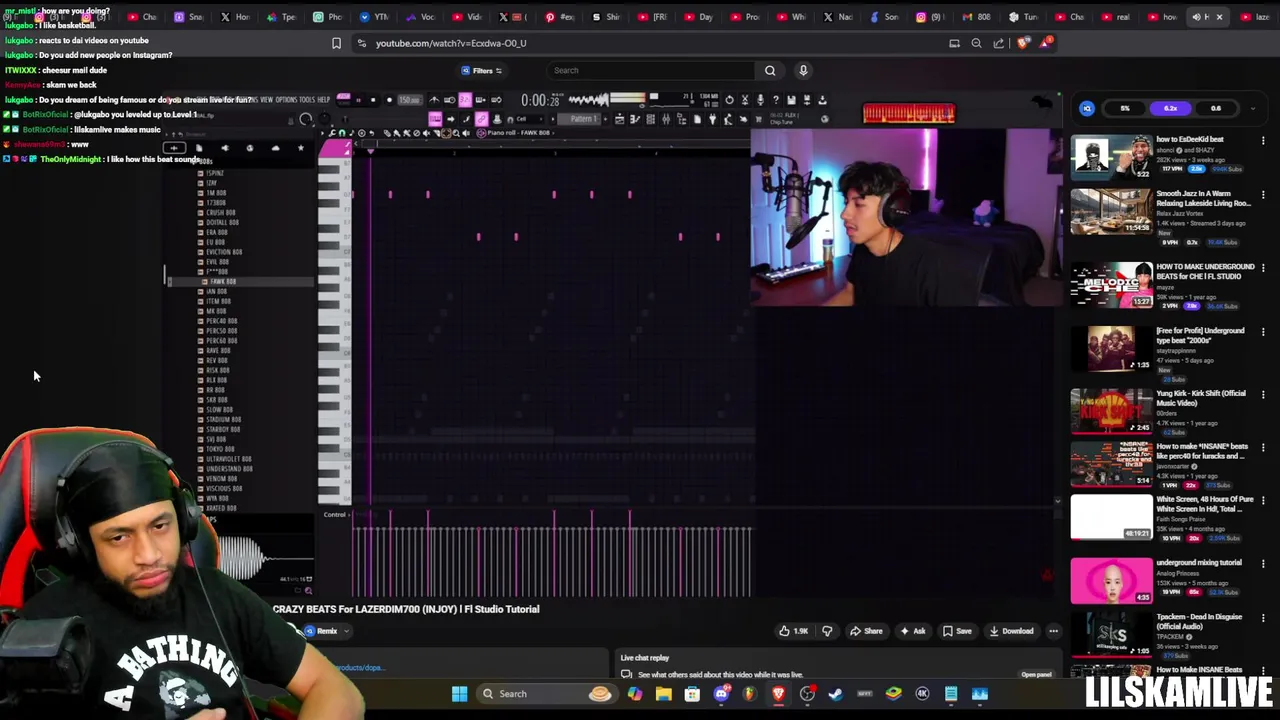
Task: Click Open panel for live chat replay
Action: (1036, 674)
